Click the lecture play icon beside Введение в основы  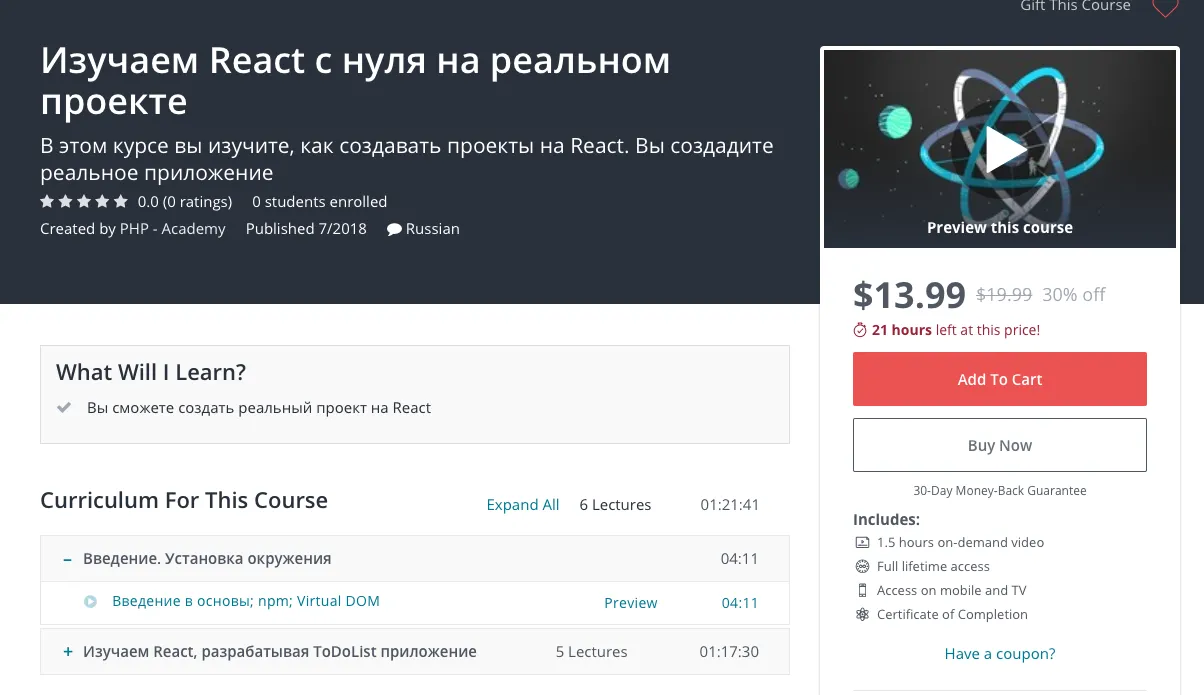pos(91,602)
